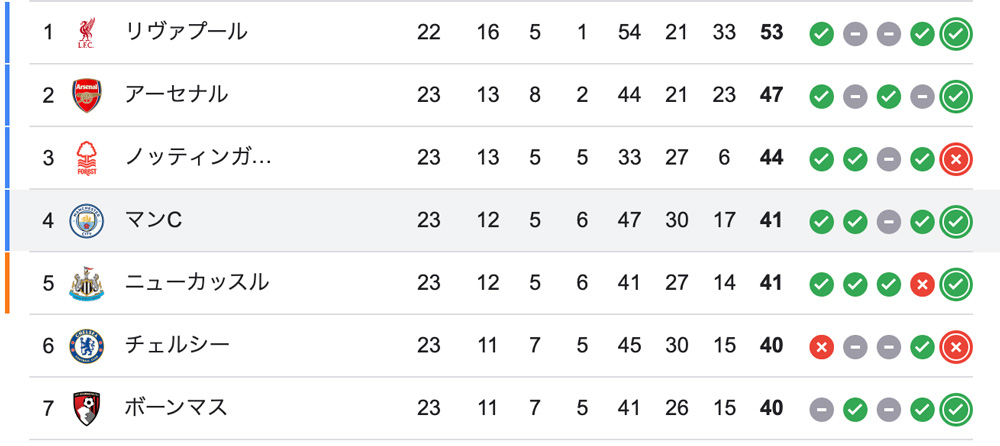
Task: Open the ボーンマス team link
Action: coord(176,408)
